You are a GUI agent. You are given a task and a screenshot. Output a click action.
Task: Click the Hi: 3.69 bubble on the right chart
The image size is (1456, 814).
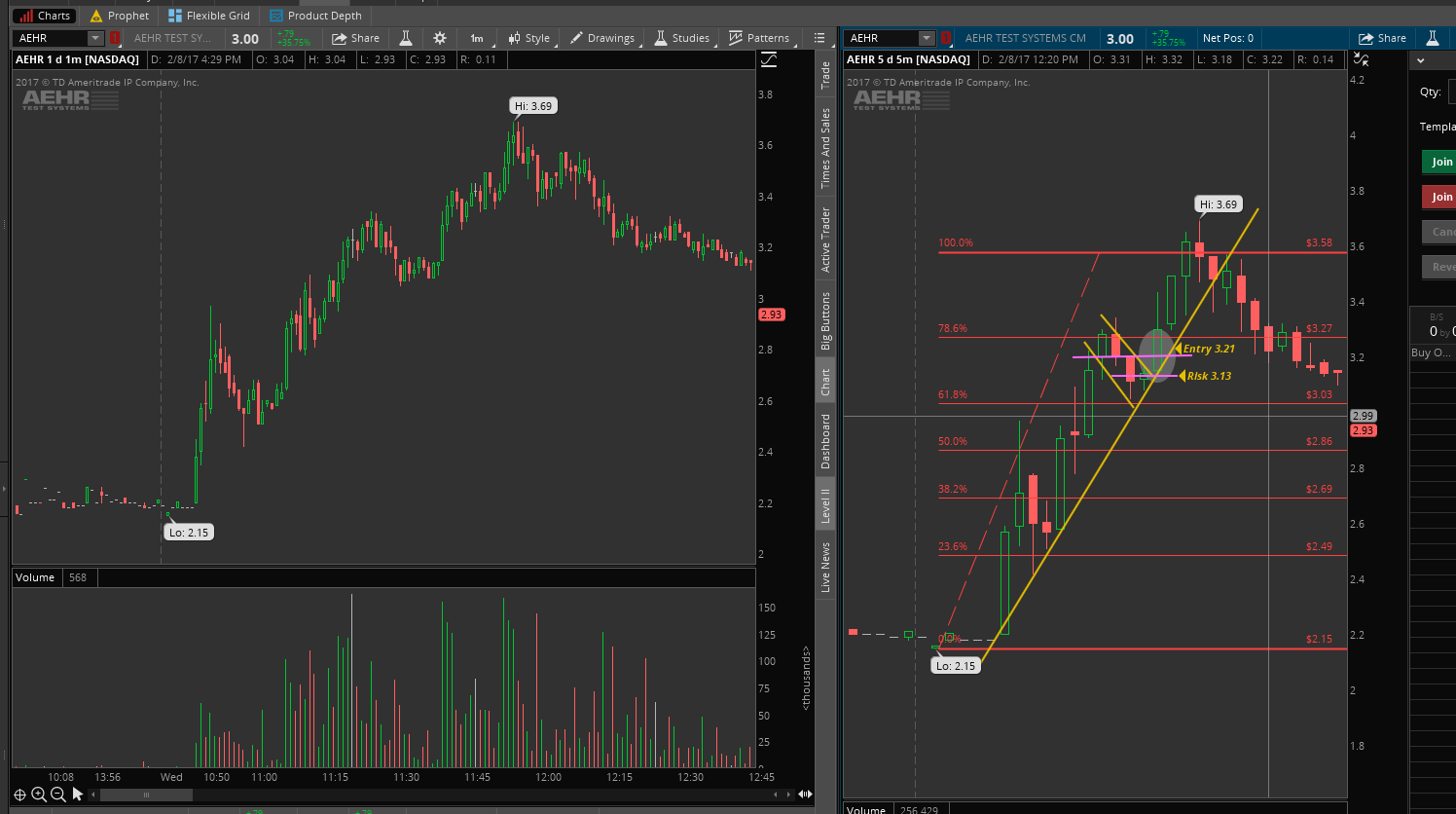[1219, 204]
